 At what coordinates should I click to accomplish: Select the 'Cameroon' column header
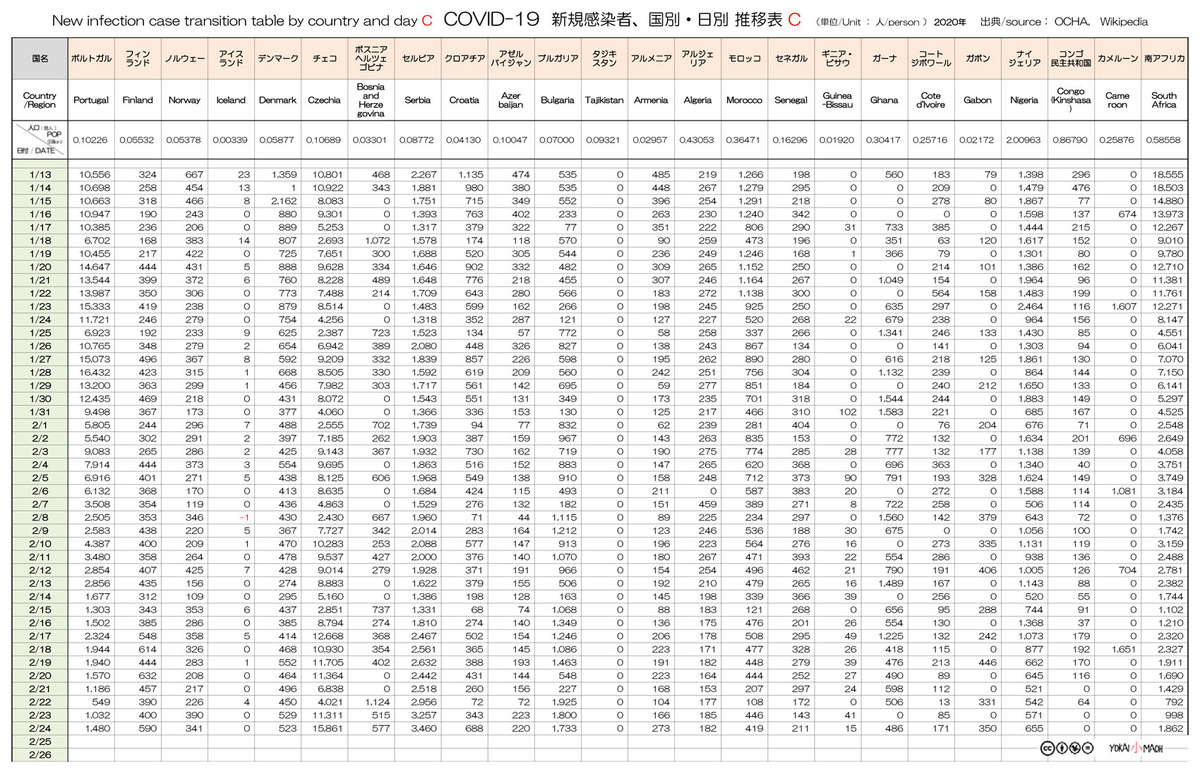click(x=1117, y=101)
